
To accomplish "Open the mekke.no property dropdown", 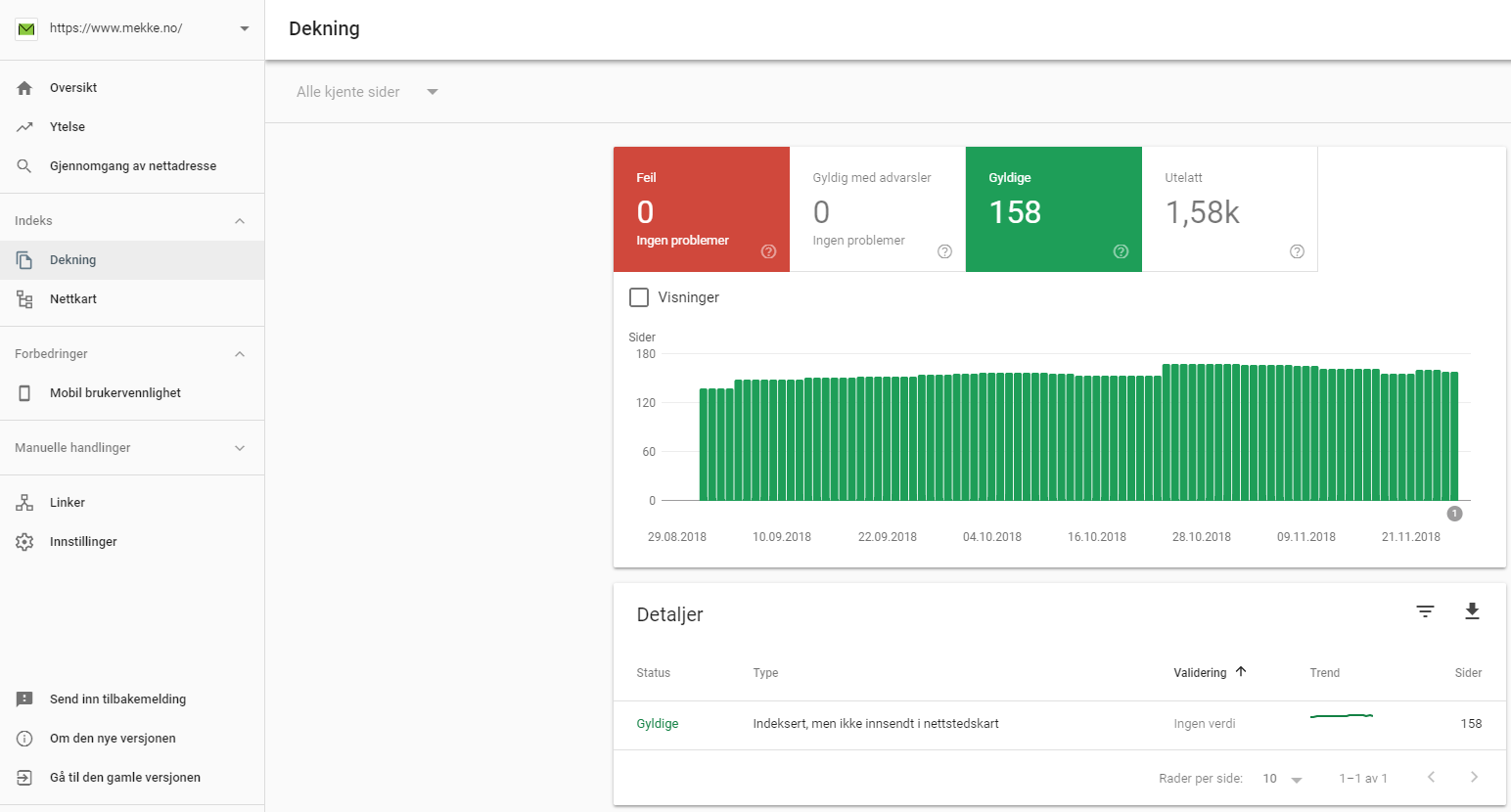I will pos(244,28).
